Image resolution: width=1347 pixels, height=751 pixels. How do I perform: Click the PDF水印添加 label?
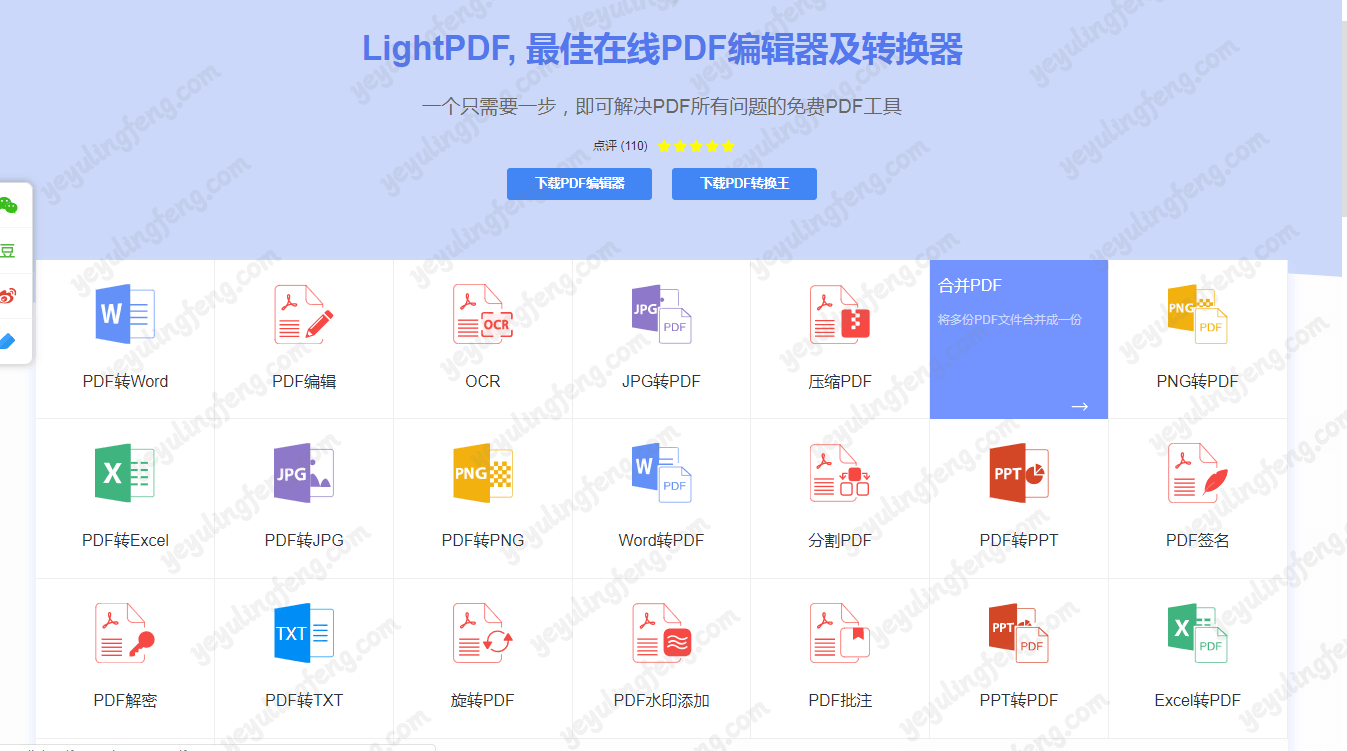pyautogui.click(x=661, y=700)
